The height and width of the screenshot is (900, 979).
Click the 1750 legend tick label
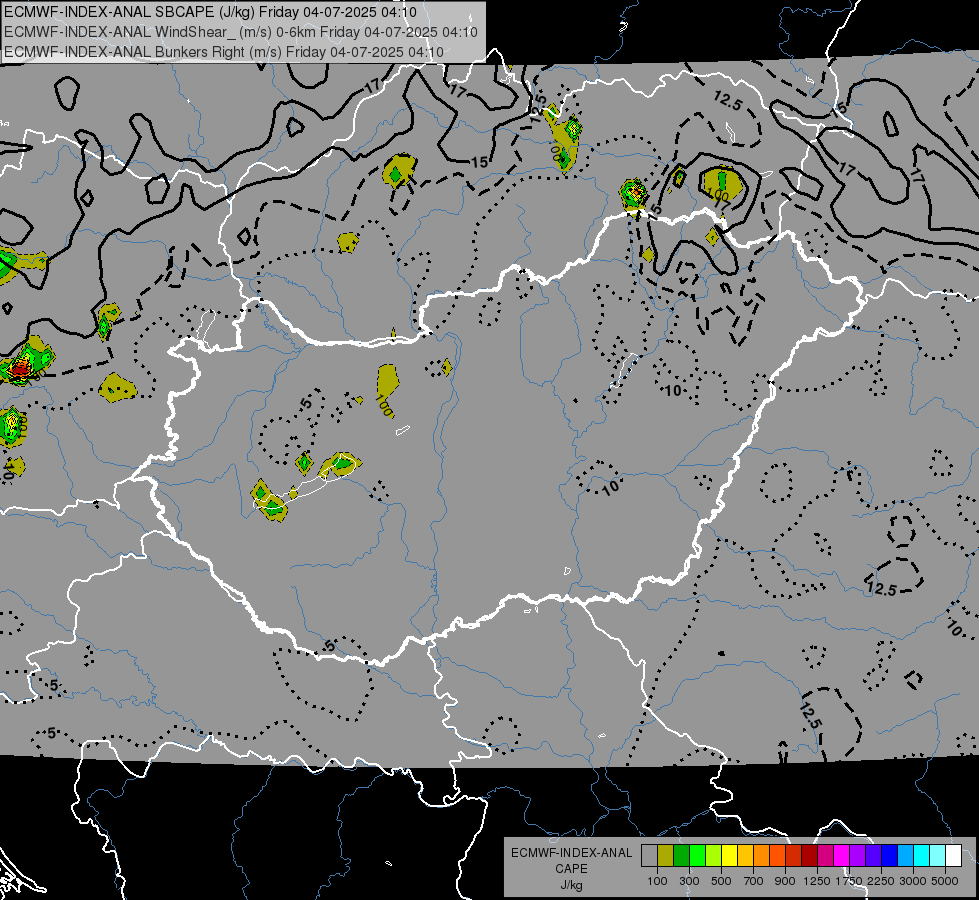point(849,881)
